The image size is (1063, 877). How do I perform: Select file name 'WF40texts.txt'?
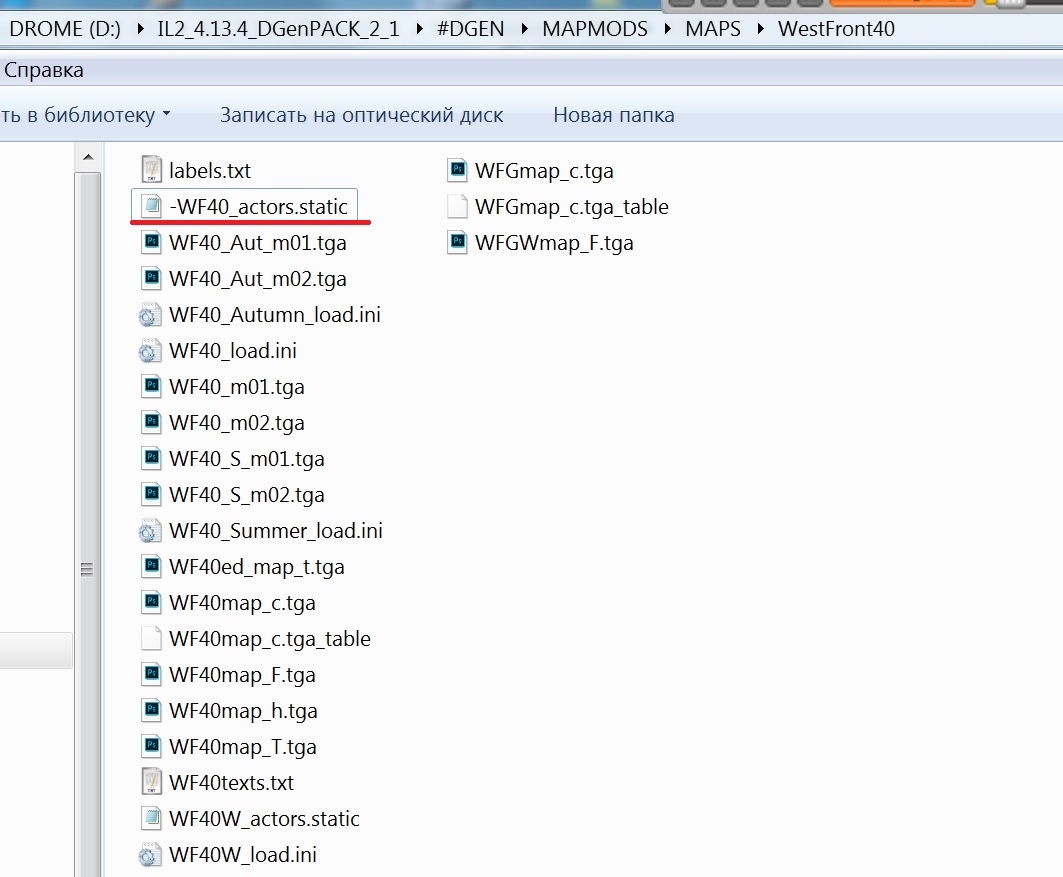coord(231,783)
